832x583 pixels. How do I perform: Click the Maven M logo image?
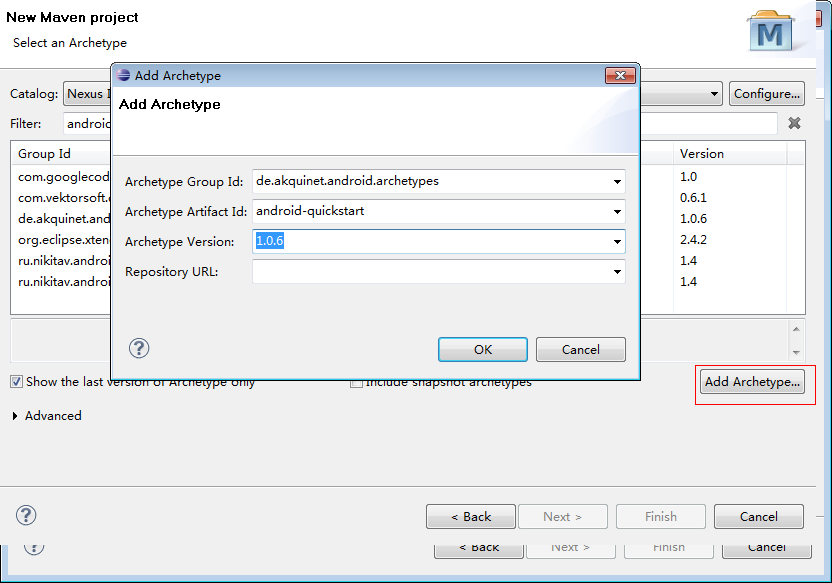[x=771, y=32]
